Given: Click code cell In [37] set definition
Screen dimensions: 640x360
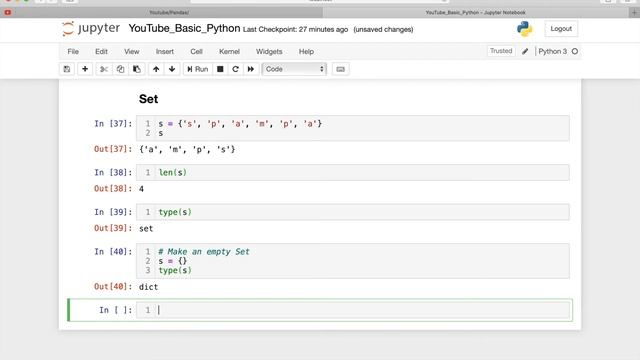Looking at the screenshot, I should (353, 128).
